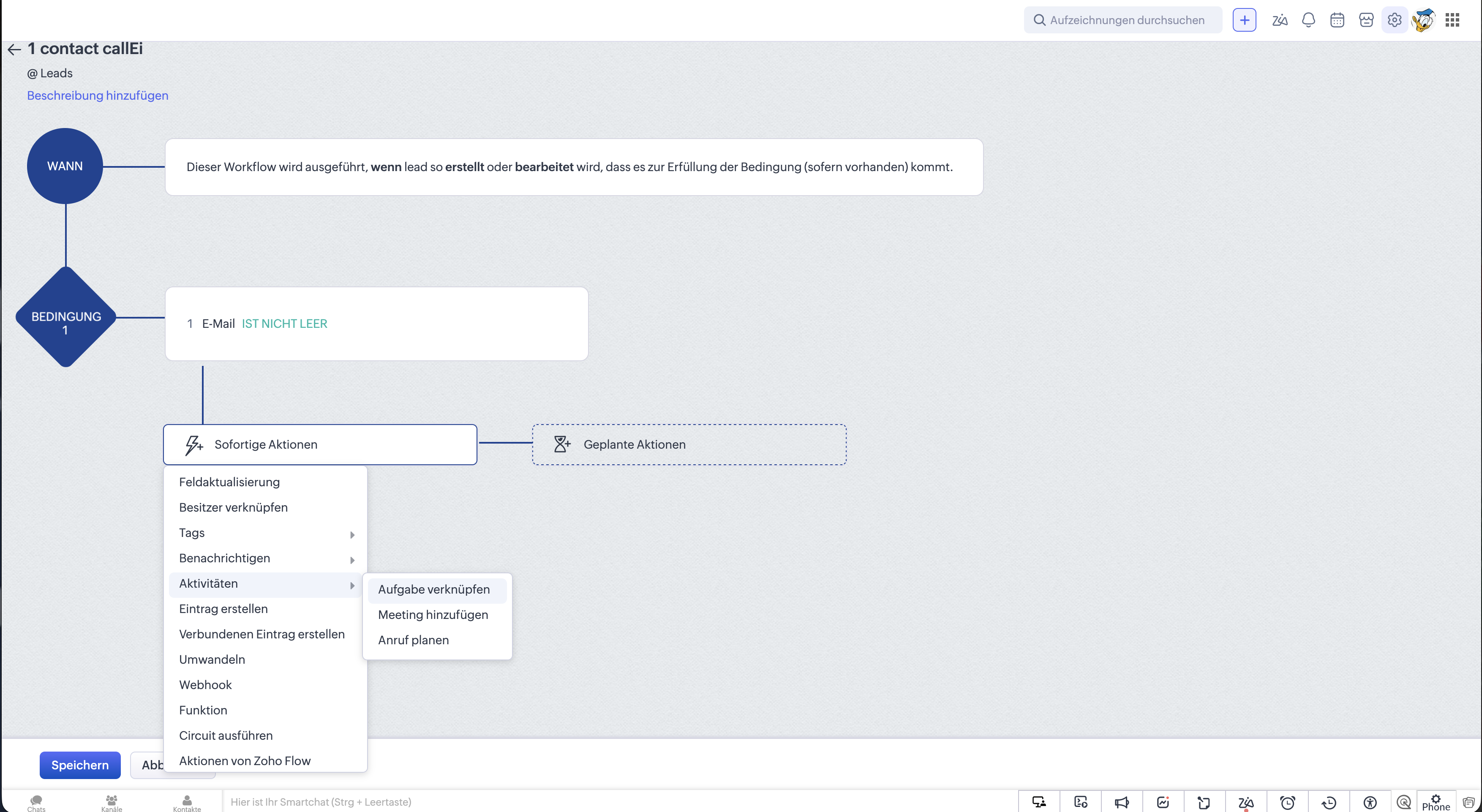Click the Beschreibung hinzufügen link

point(98,95)
